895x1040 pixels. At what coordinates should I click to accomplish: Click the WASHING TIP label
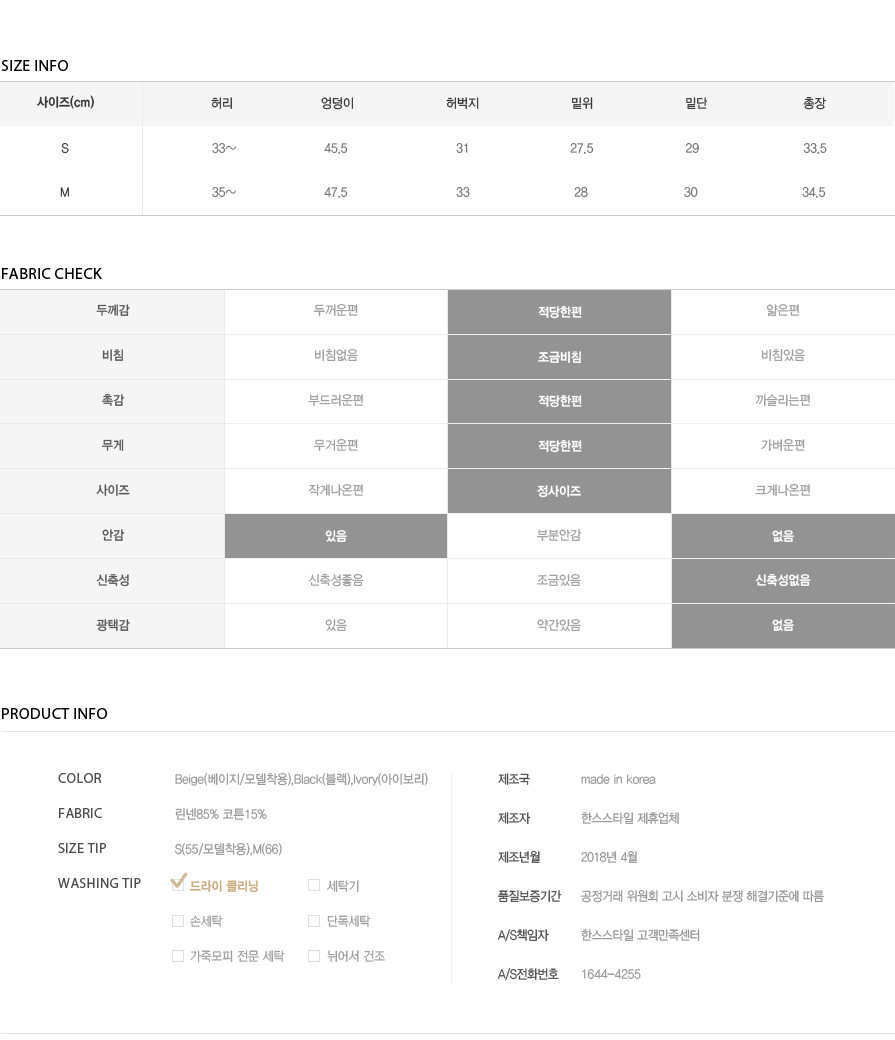pos(100,883)
